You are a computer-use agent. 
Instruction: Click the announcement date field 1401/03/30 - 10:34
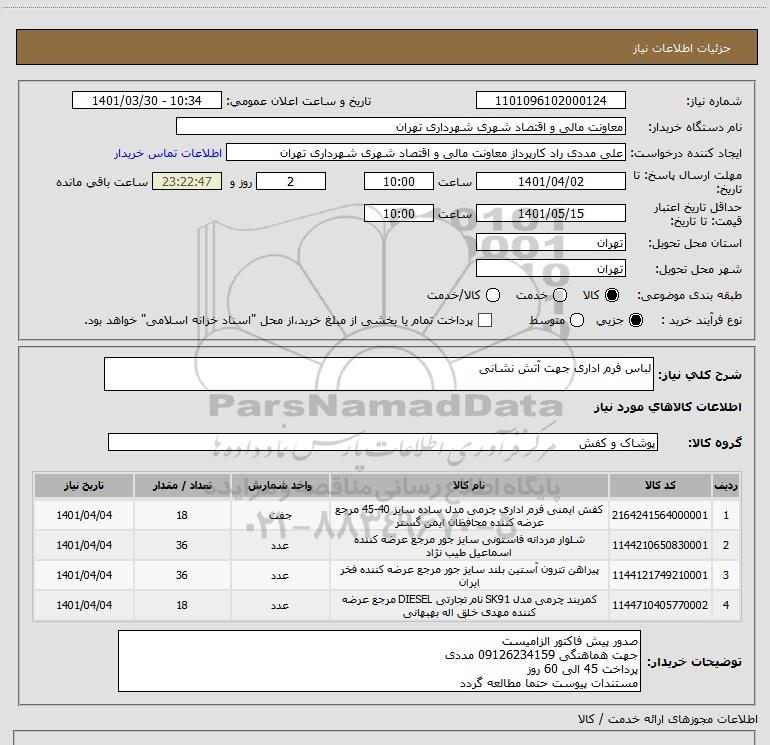click(147, 101)
